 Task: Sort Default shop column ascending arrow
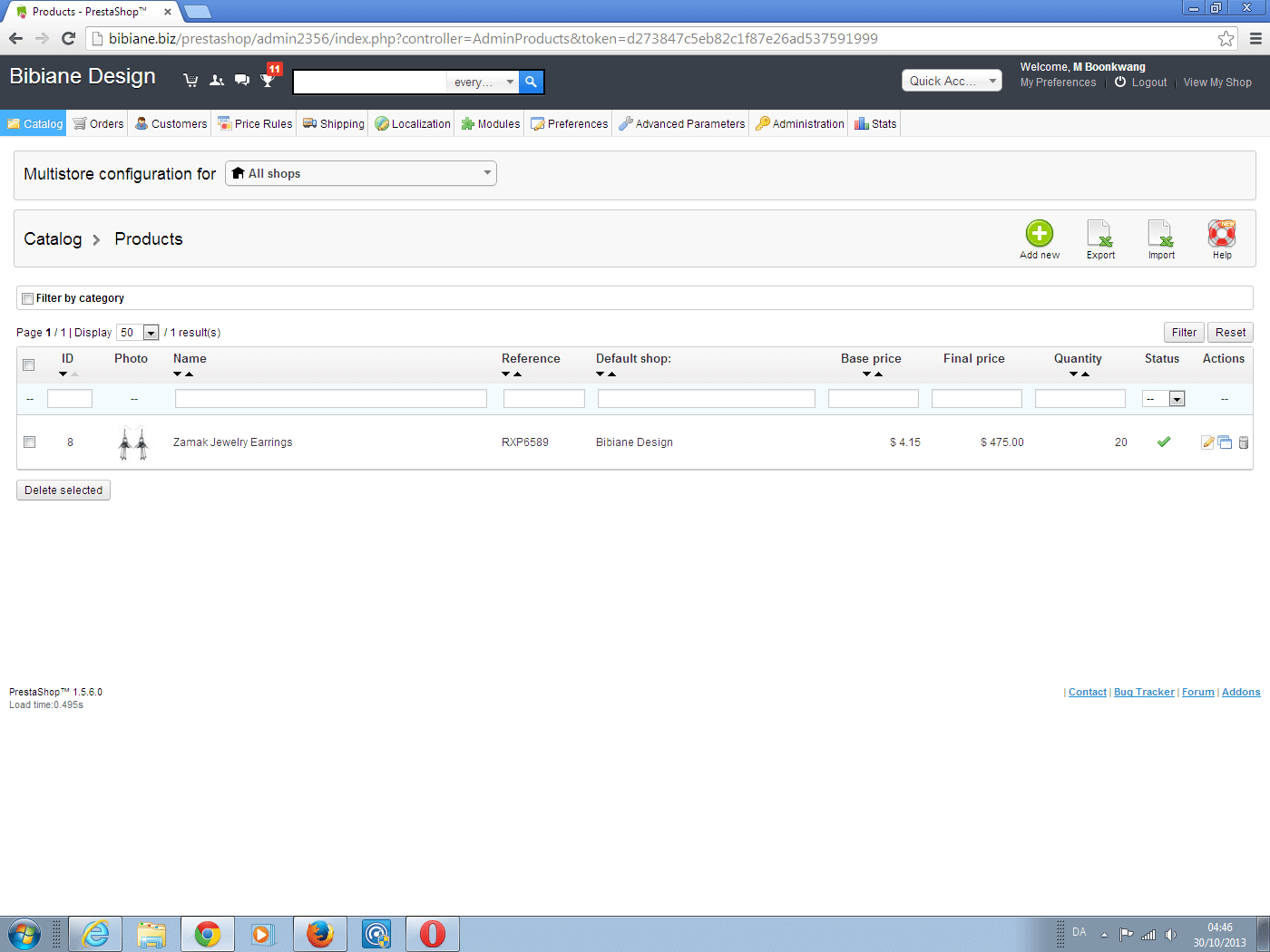pos(611,374)
